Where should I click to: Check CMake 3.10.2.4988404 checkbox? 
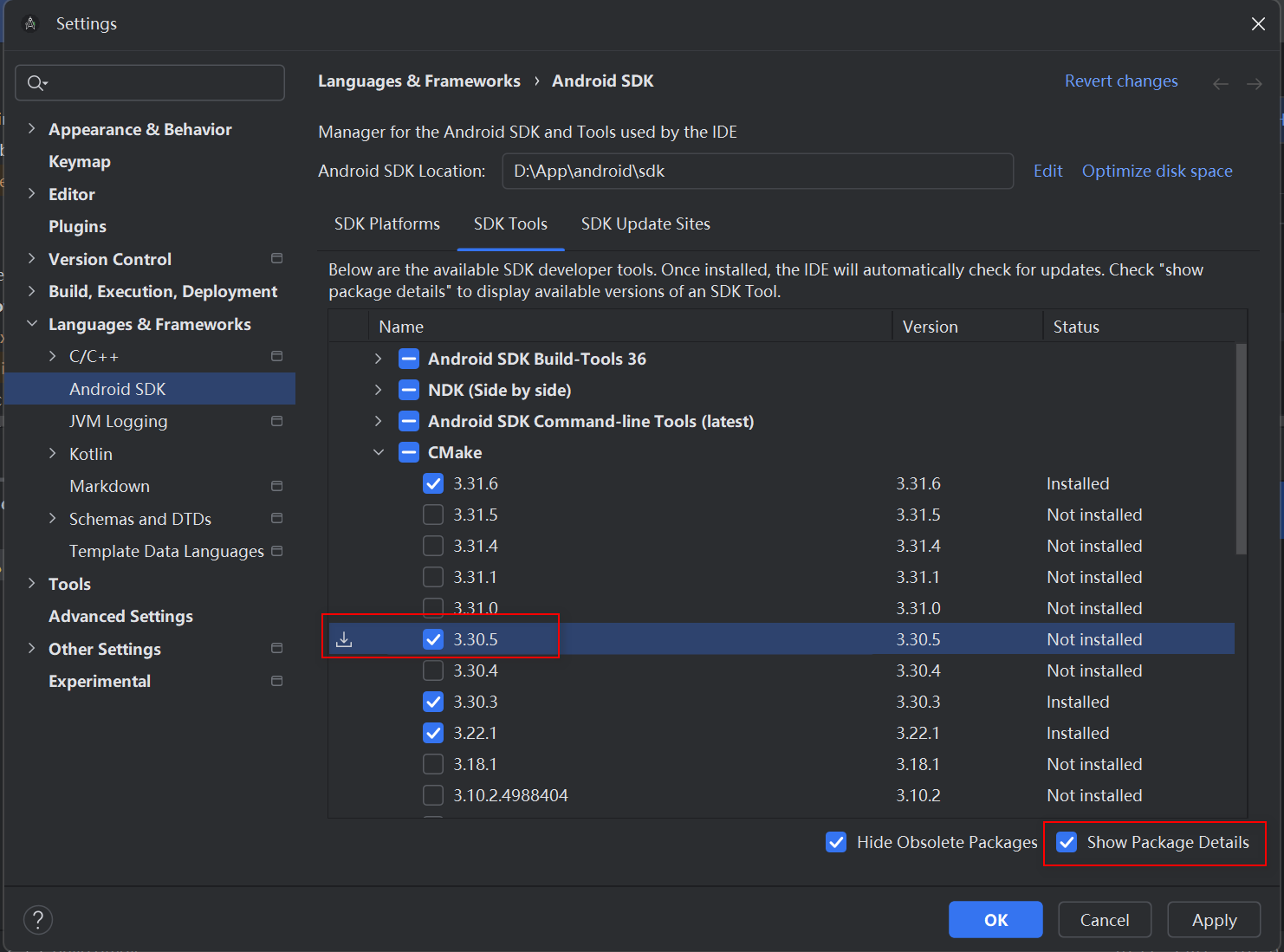coord(433,795)
